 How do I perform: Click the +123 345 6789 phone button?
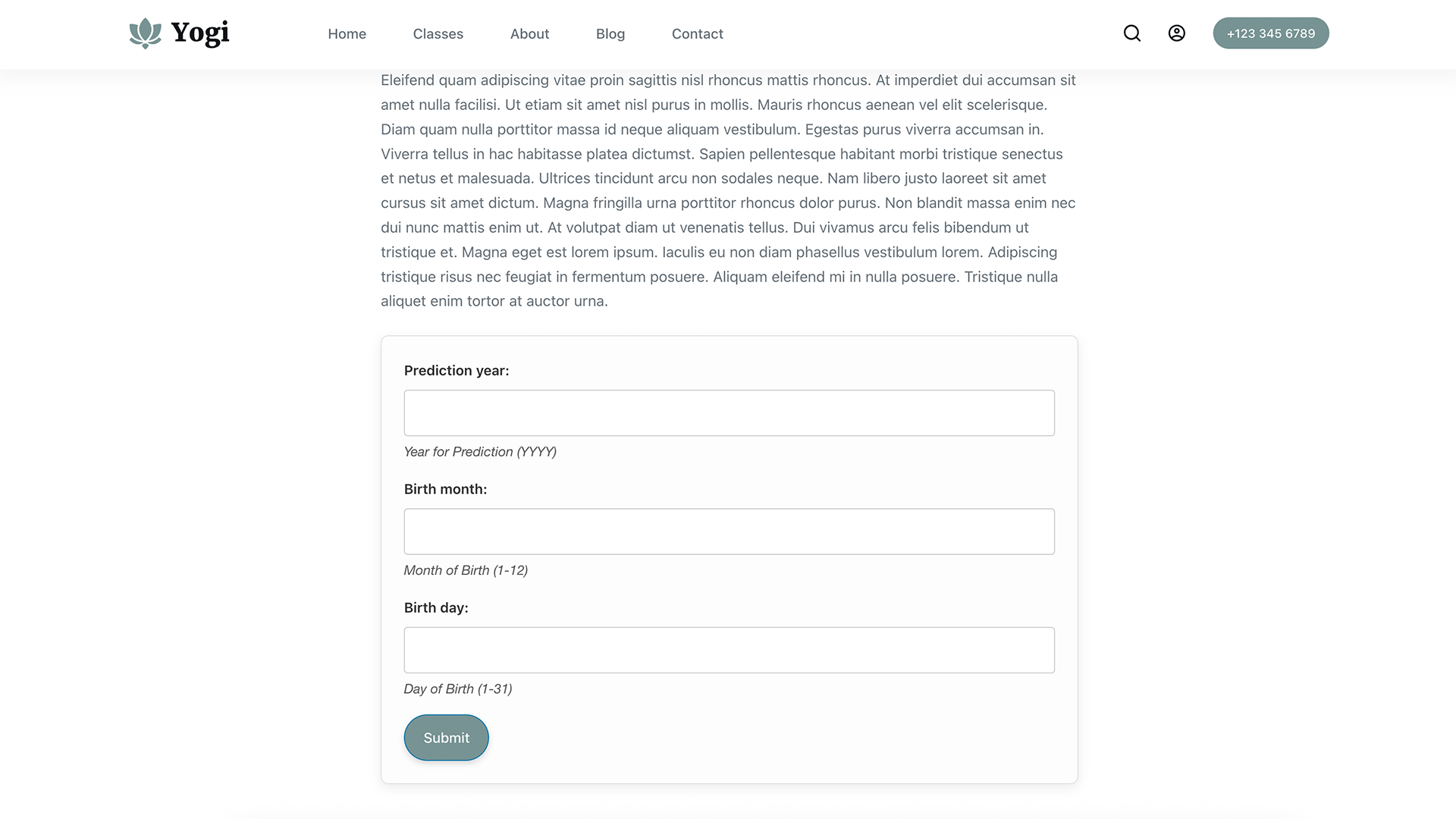pyautogui.click(x=1271, y=33)
